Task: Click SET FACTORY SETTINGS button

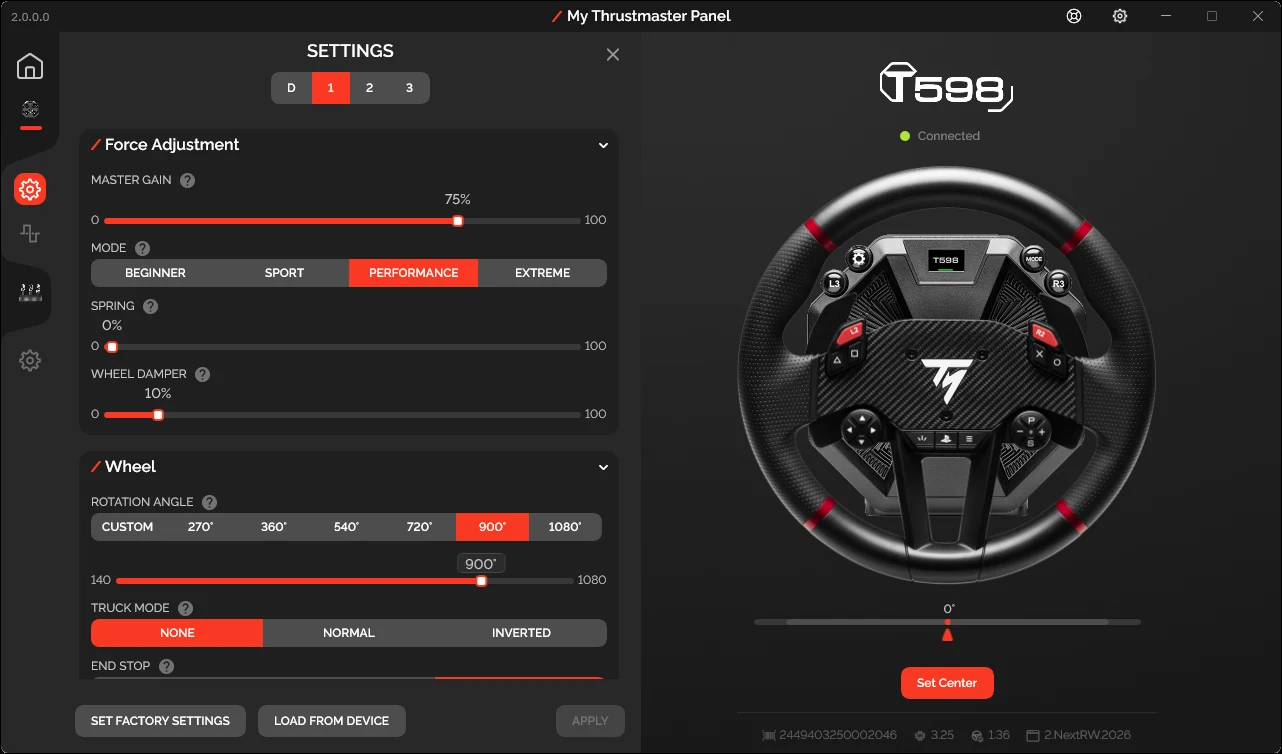Action: pyautogui.click(x=160, y=721)
